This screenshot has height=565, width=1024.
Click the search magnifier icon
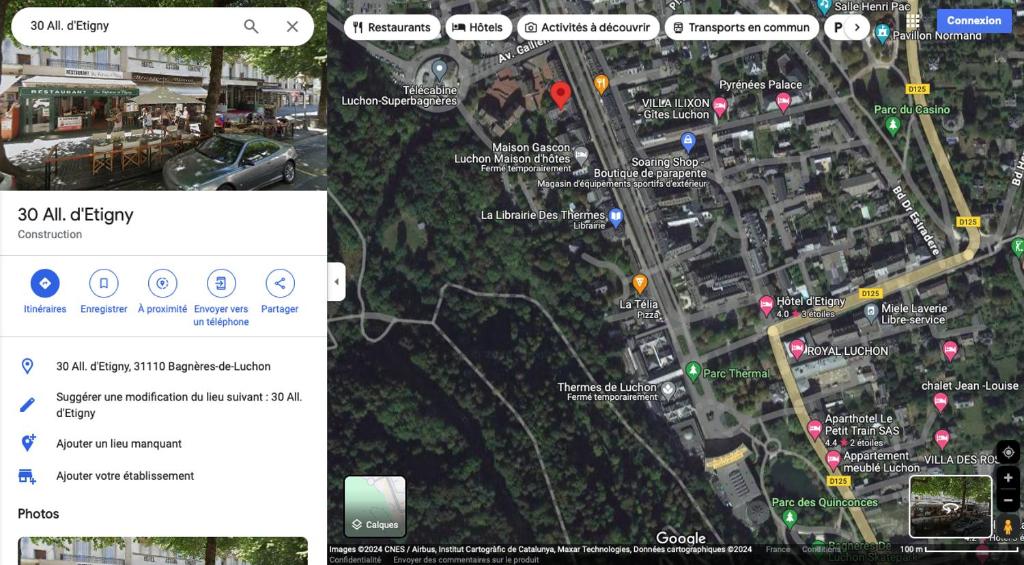pos(251,26)
